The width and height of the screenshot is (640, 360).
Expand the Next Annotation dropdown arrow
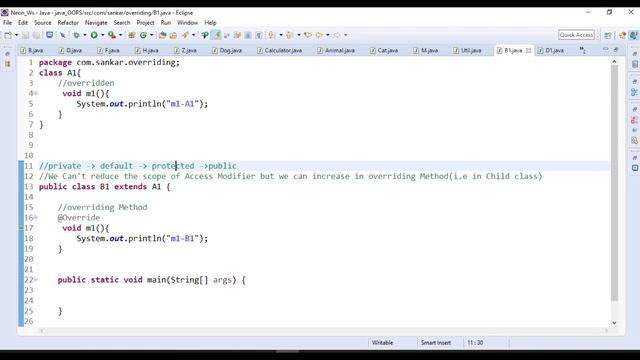click(281, 35)
